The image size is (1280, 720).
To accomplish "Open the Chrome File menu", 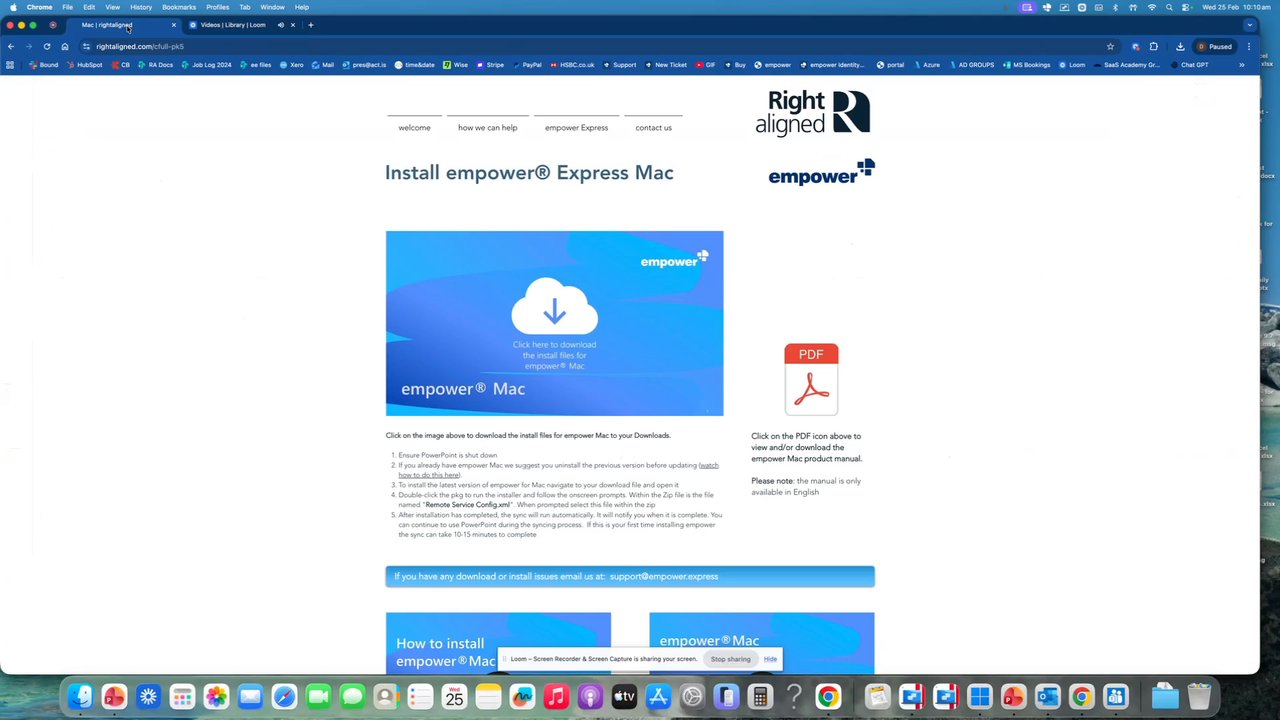I will coord(67,7).
